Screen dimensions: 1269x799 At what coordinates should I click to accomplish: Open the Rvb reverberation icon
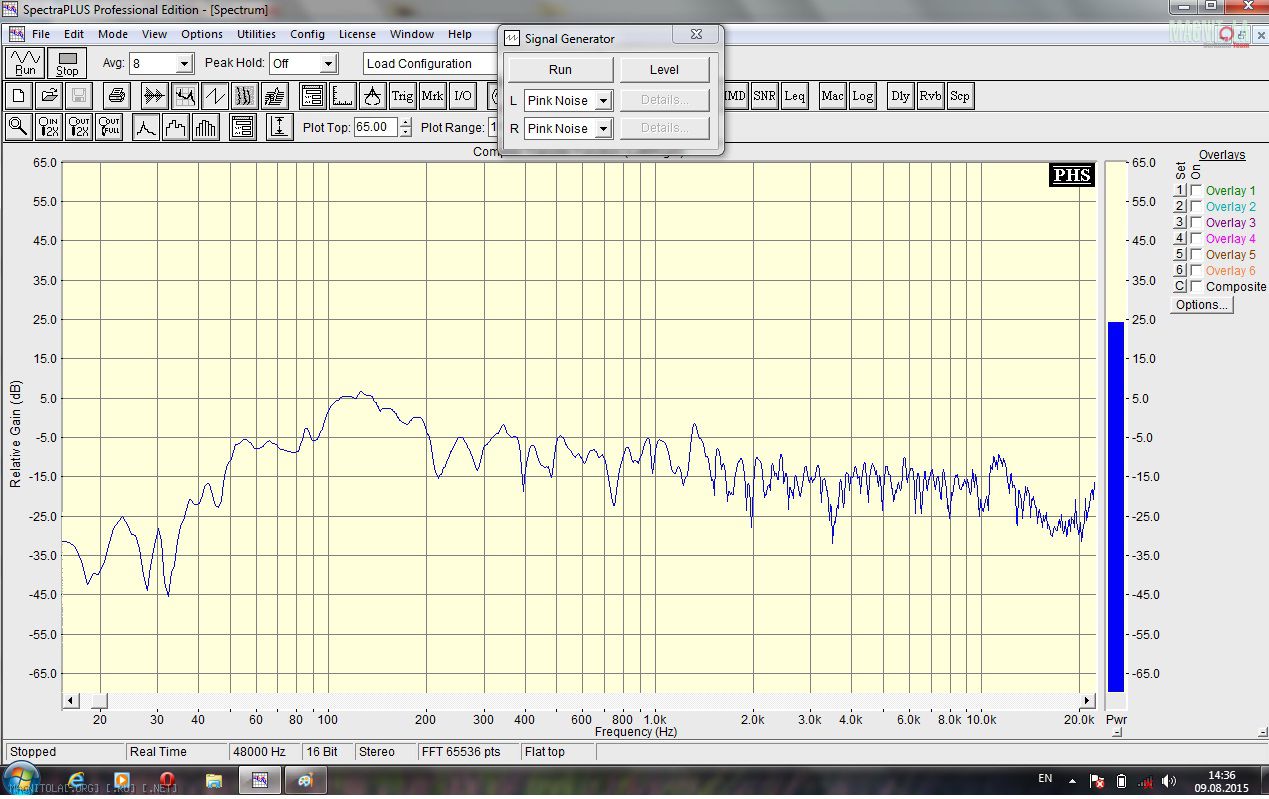(930, 96)
